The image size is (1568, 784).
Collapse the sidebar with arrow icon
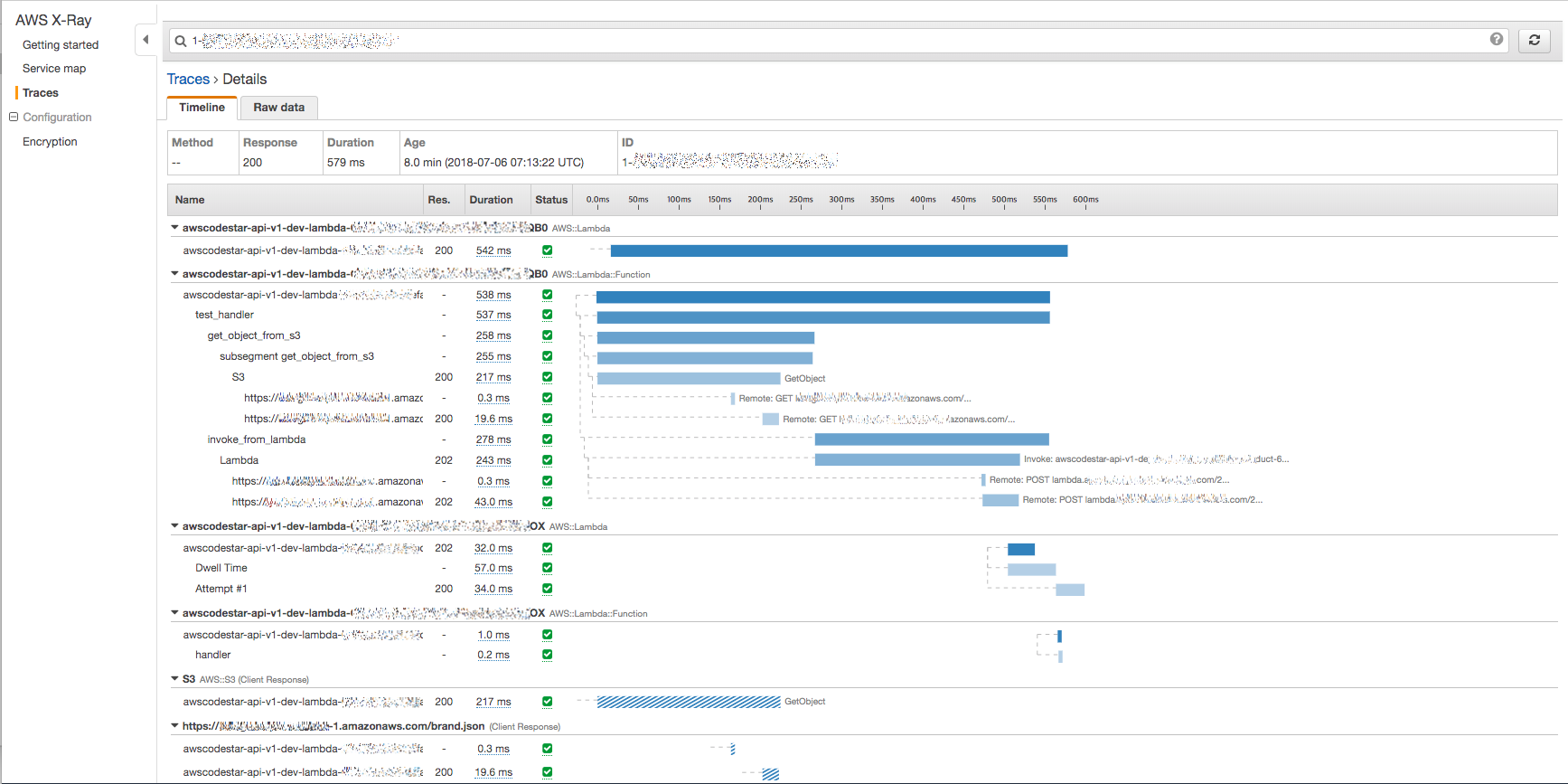coord(146,40)
